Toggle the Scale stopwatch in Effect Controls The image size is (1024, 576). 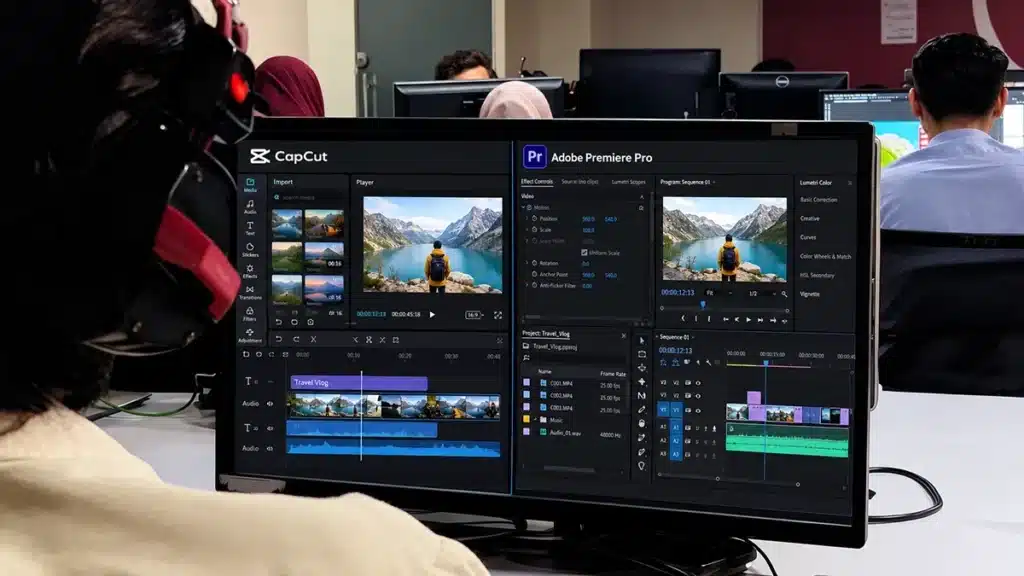click(534, 230)
